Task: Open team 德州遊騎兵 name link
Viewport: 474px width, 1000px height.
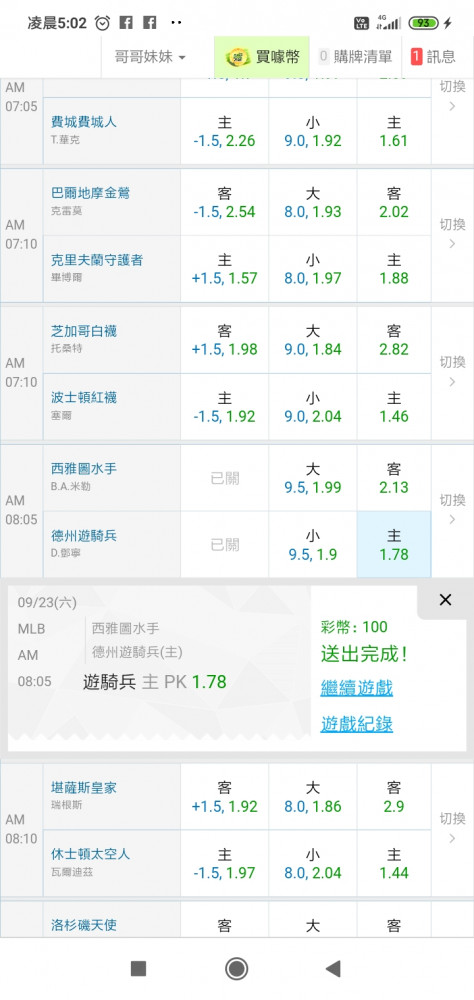Action: coord(84,535)
